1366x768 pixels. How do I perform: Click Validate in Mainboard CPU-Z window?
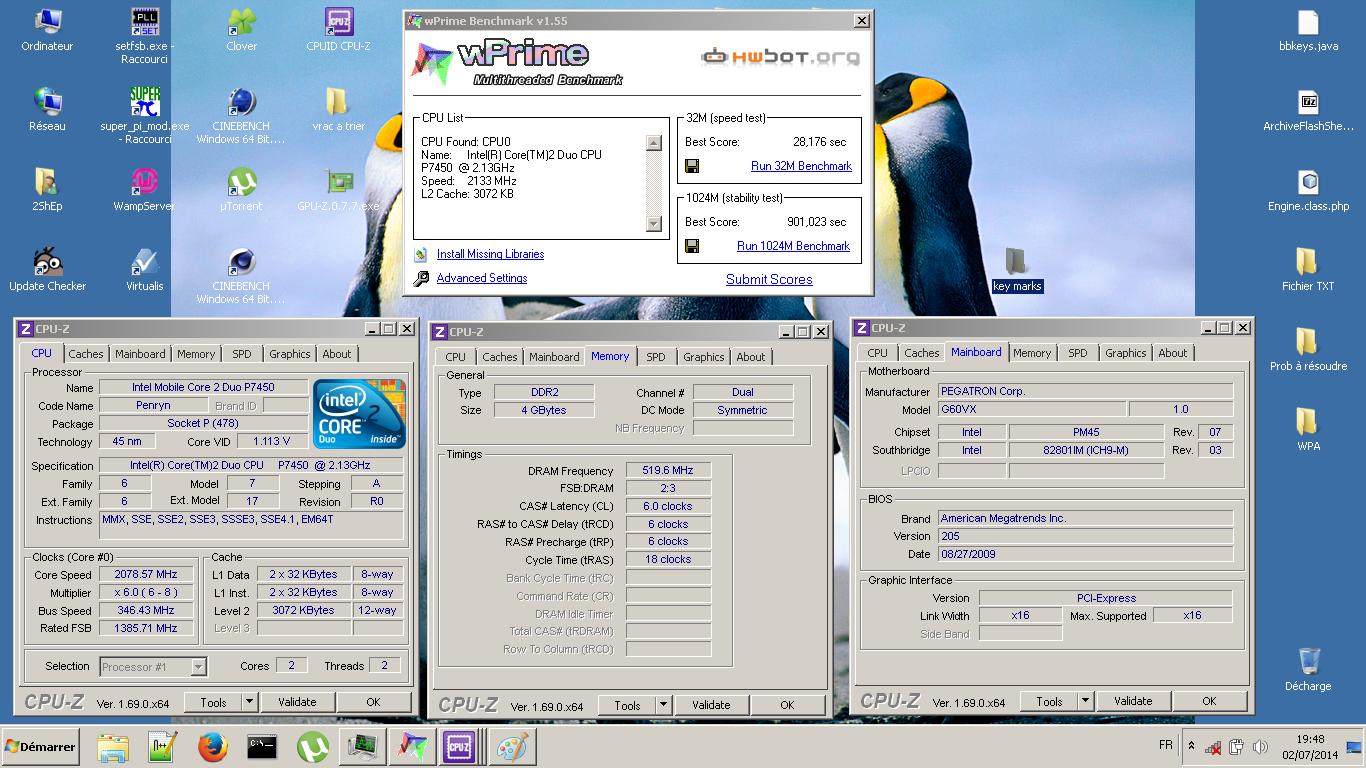click(1133, 701)
